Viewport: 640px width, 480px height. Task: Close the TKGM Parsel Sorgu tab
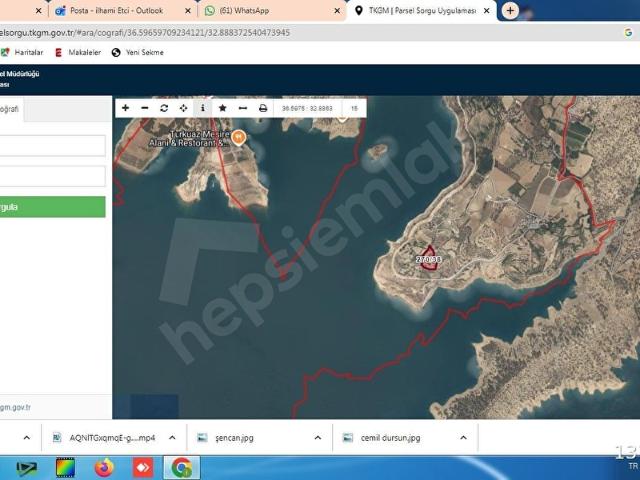[x=487, y=11]
